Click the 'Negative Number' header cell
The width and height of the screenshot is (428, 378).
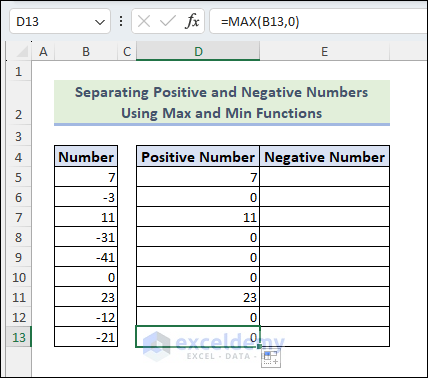point(324,156)
